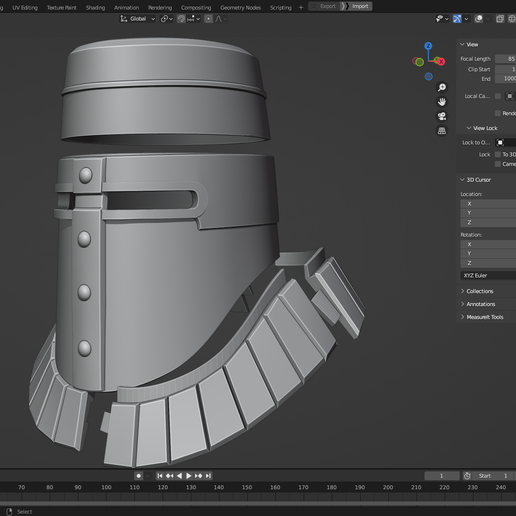
Task: Switch perspective/orthographic using grid icon
Action: [442, 131]
